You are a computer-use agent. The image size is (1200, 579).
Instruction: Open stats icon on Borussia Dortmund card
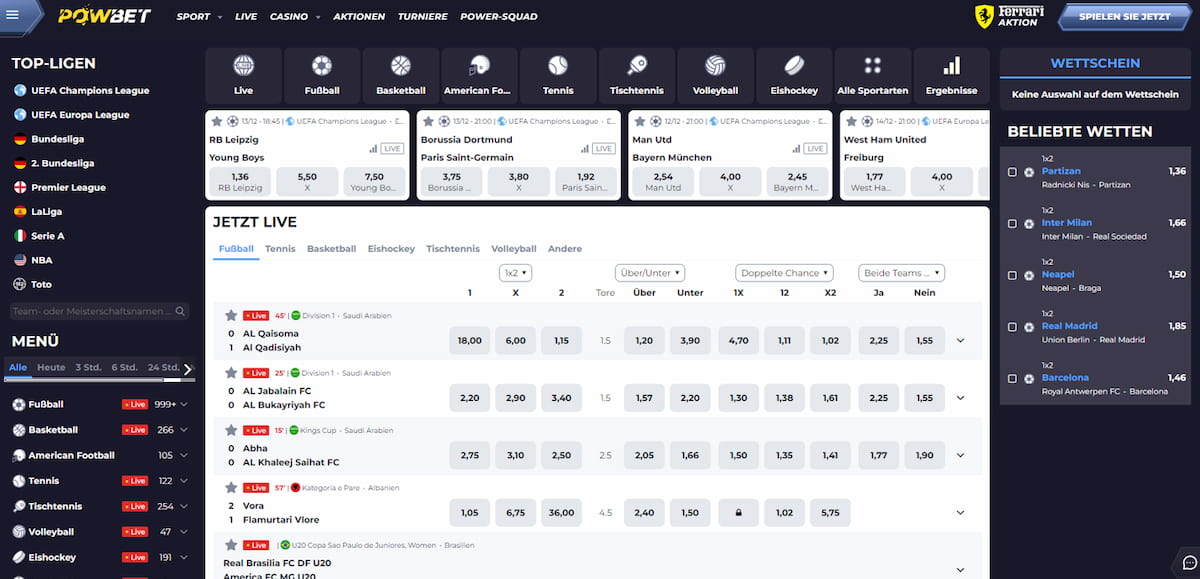[586, 148]
